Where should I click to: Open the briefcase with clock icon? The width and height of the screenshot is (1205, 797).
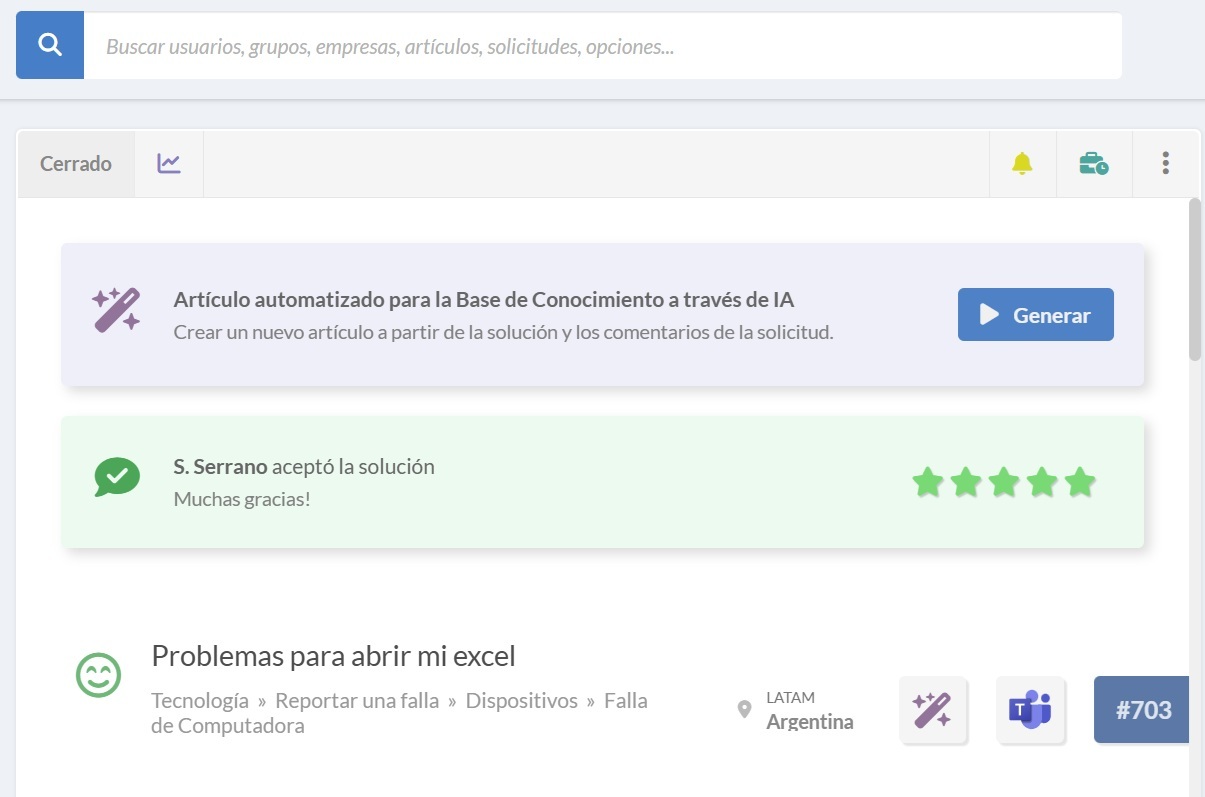(1094, 163)
